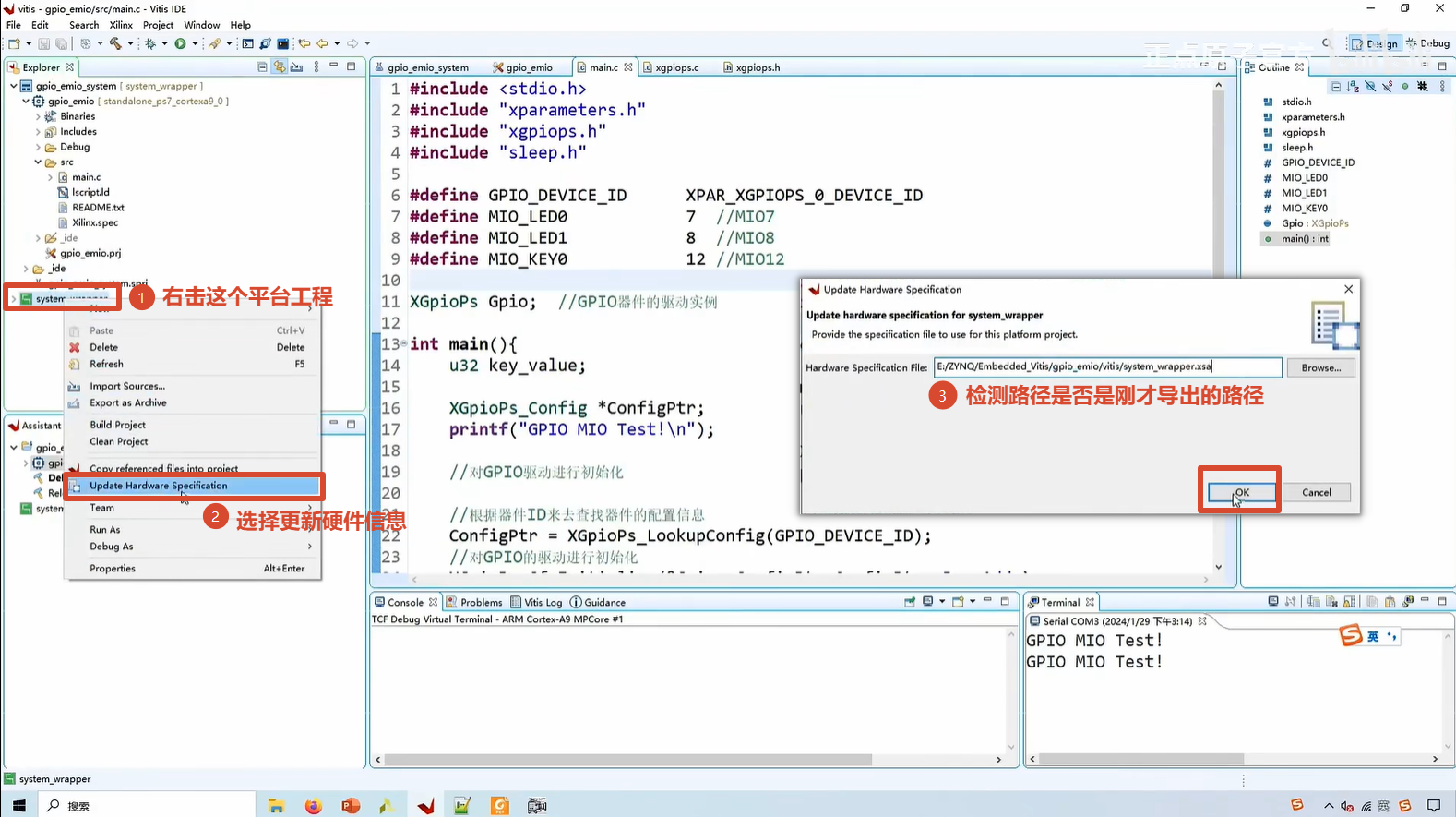Expand the Debug folder in Explorer
This screenshot has width=1456, height=817.
(x=38, y=147)
